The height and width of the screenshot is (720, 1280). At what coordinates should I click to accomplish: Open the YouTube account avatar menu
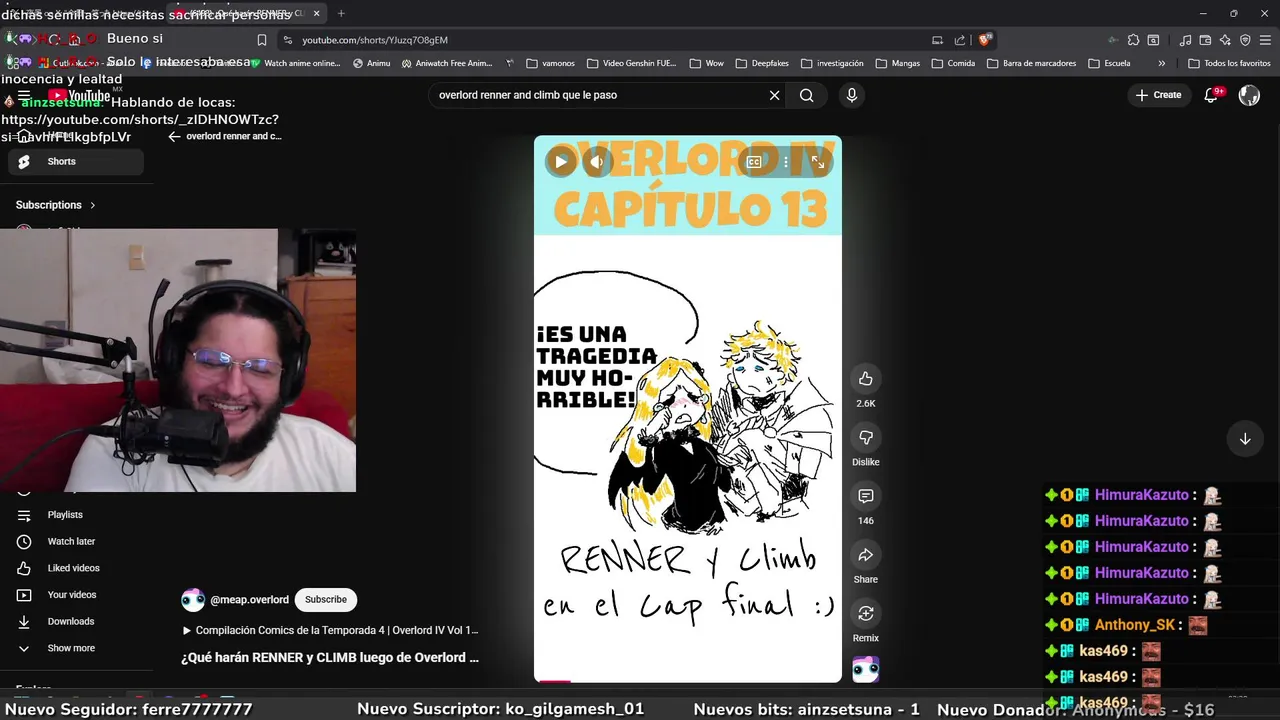click(x=1249, y=95)
